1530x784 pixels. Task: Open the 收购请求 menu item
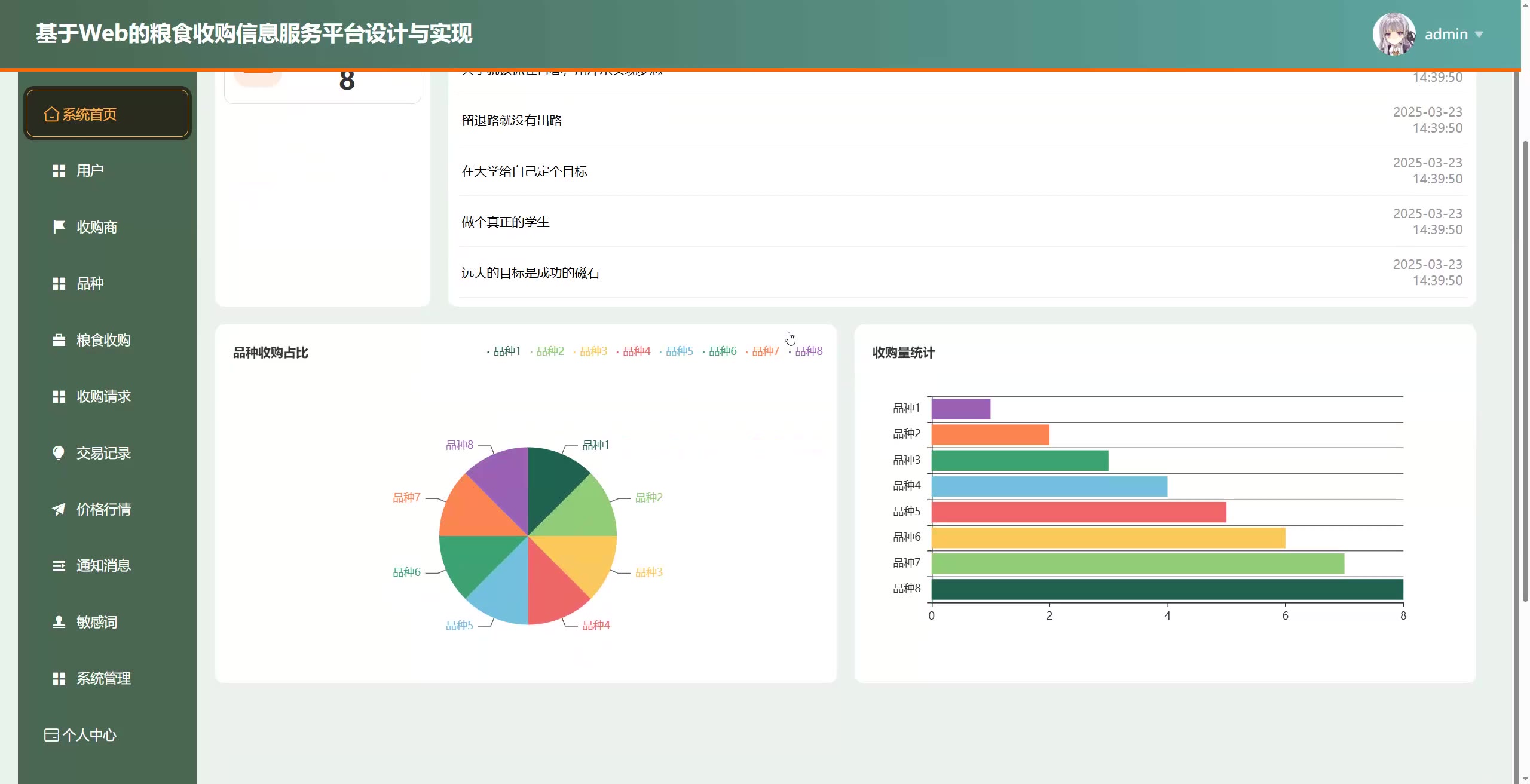pos(103,396)
